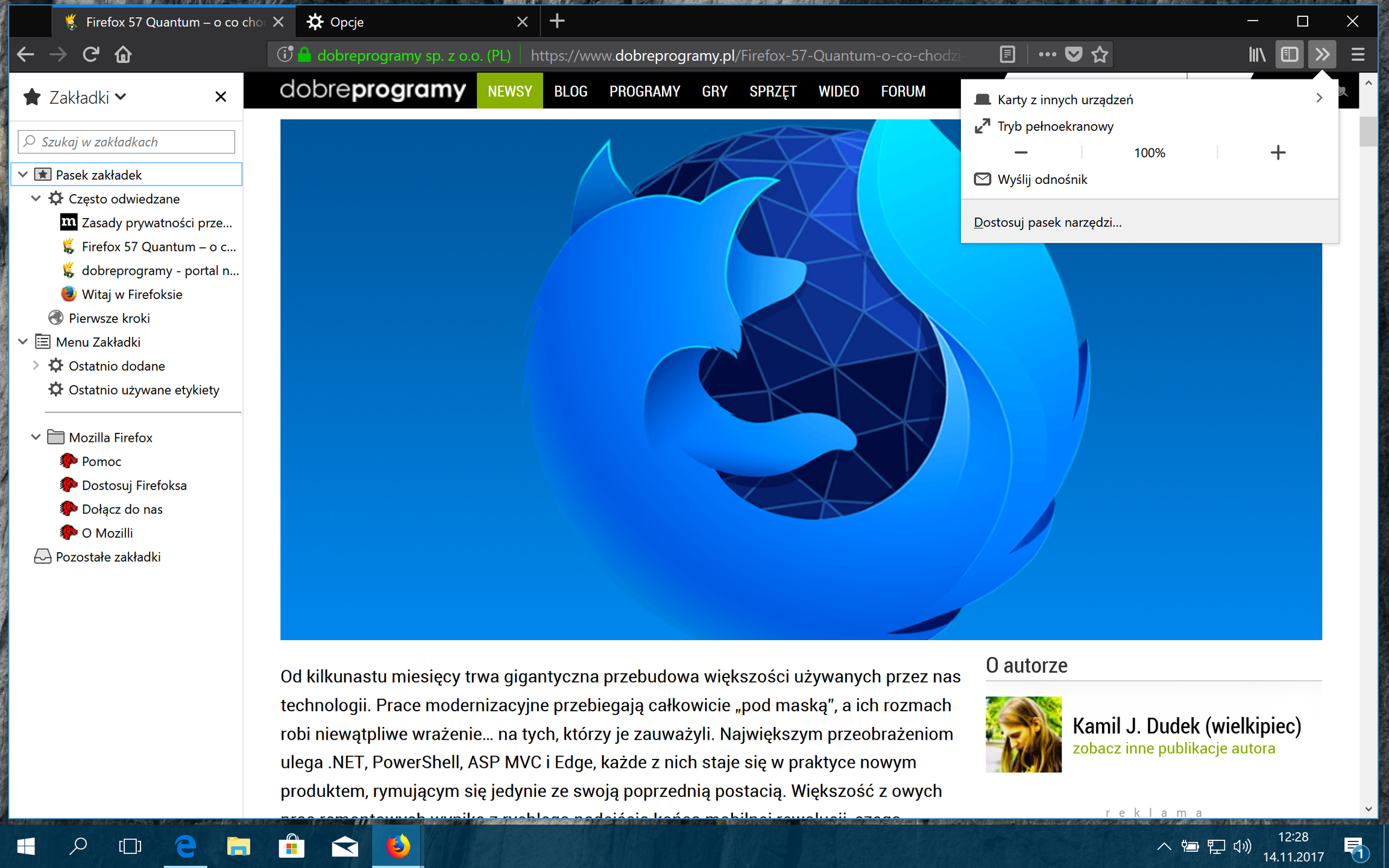Collapse the Pasek zakładek tree node
The width and height of the screenshot is (1389, 868).
[x=22, y=174]
